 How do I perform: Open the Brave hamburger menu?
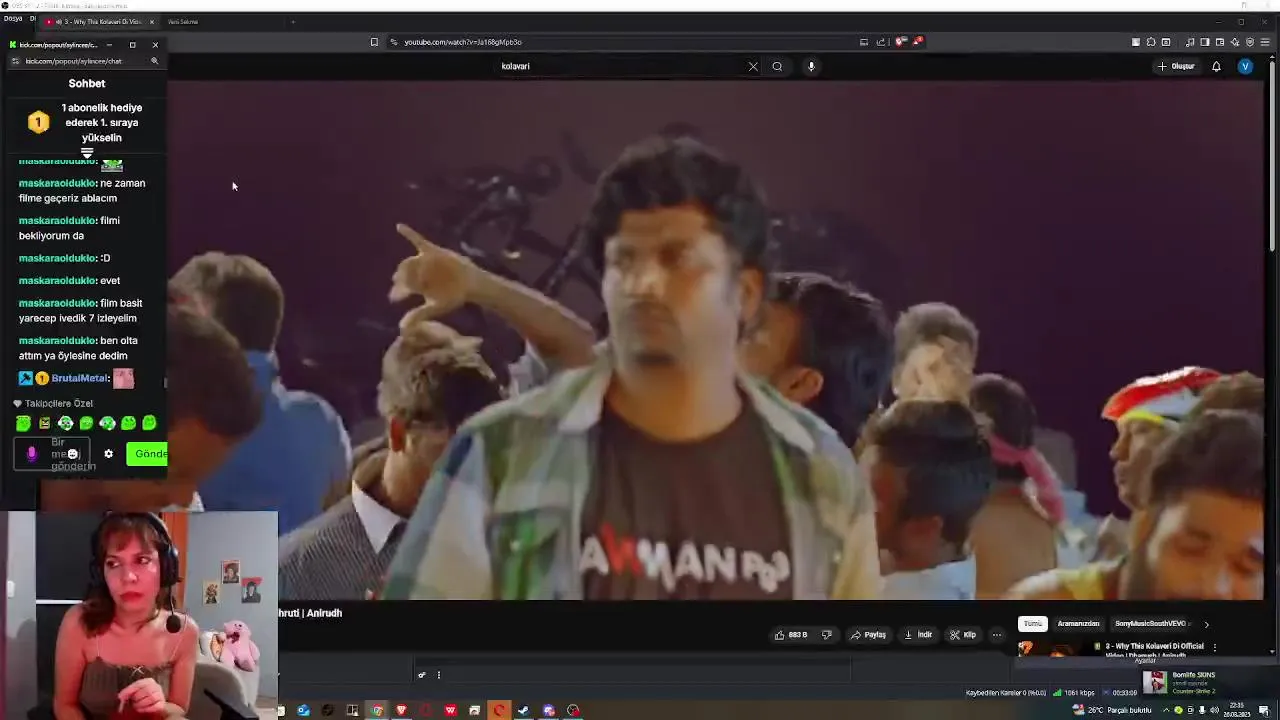(1265, 42)
